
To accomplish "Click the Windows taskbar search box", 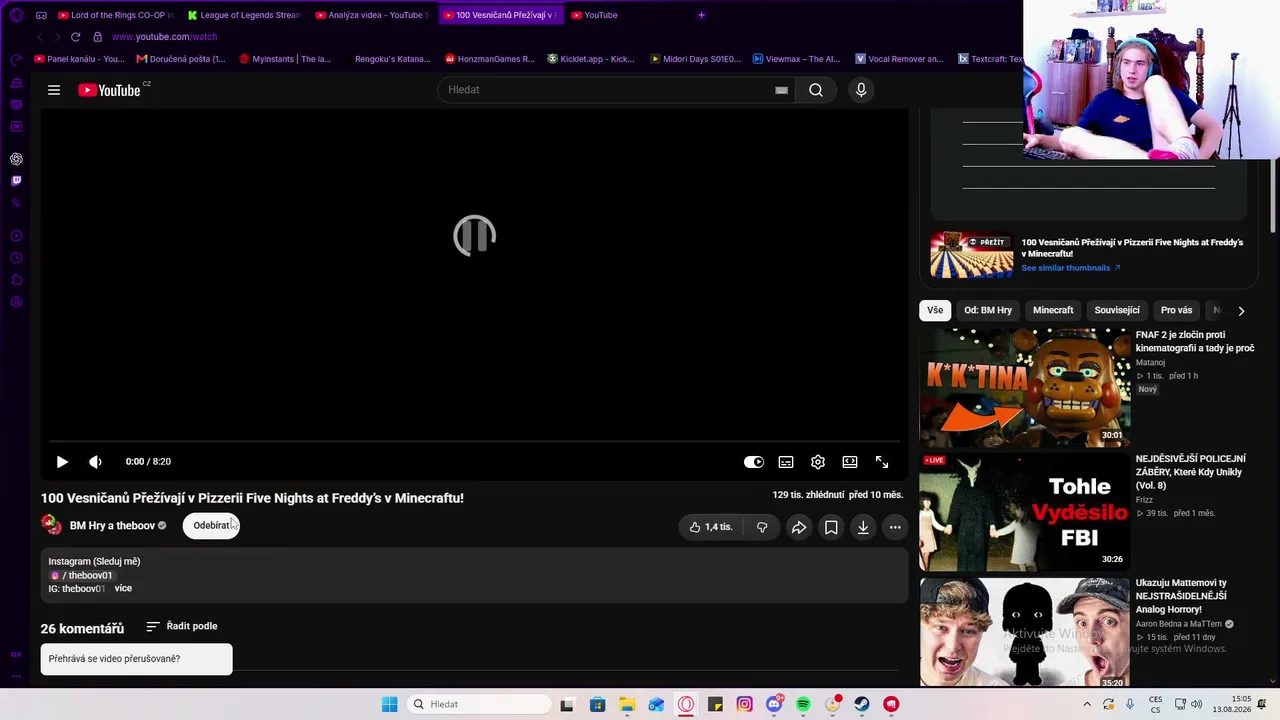I will pos(480,704).
